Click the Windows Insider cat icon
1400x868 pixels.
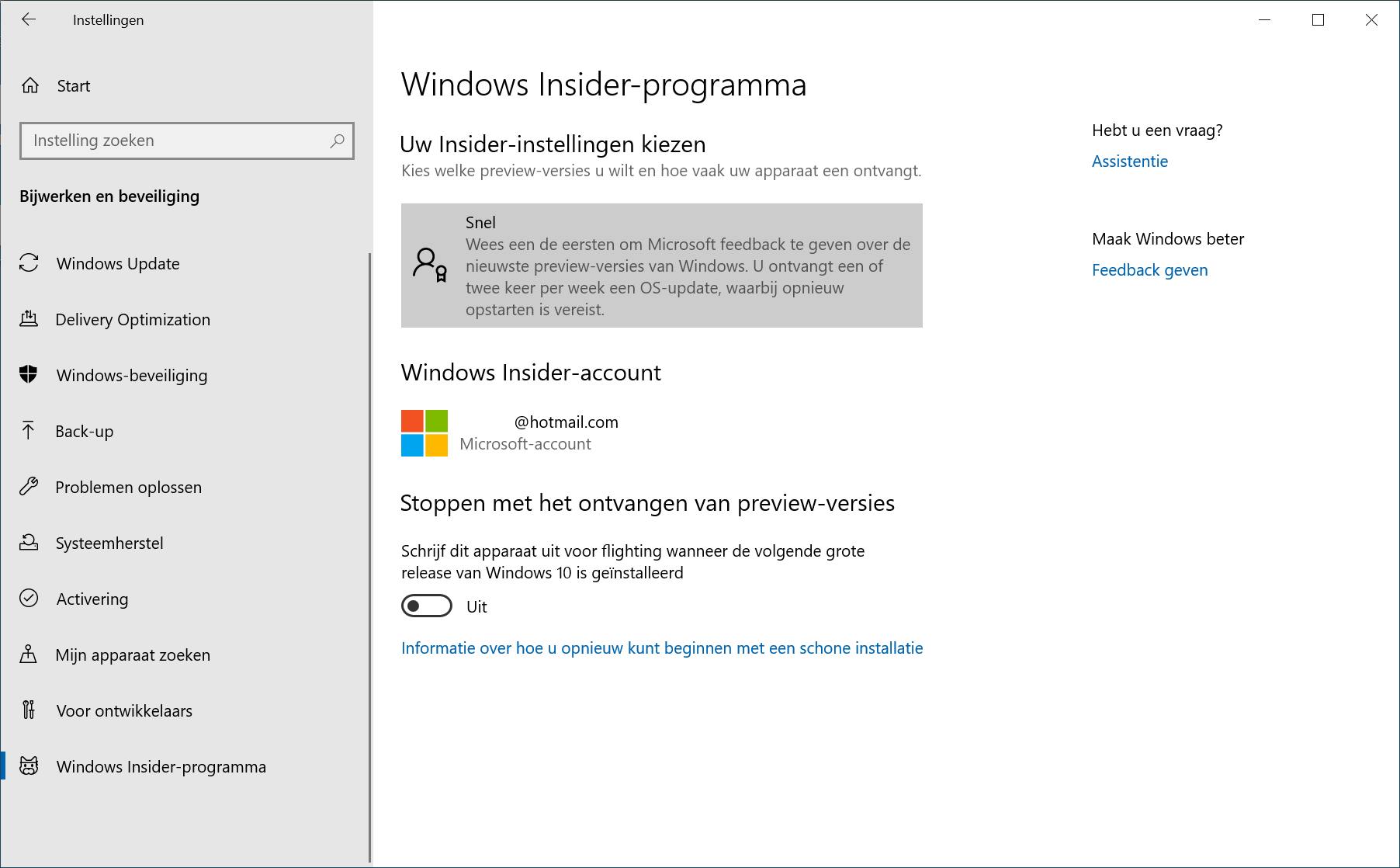point(29,766)
